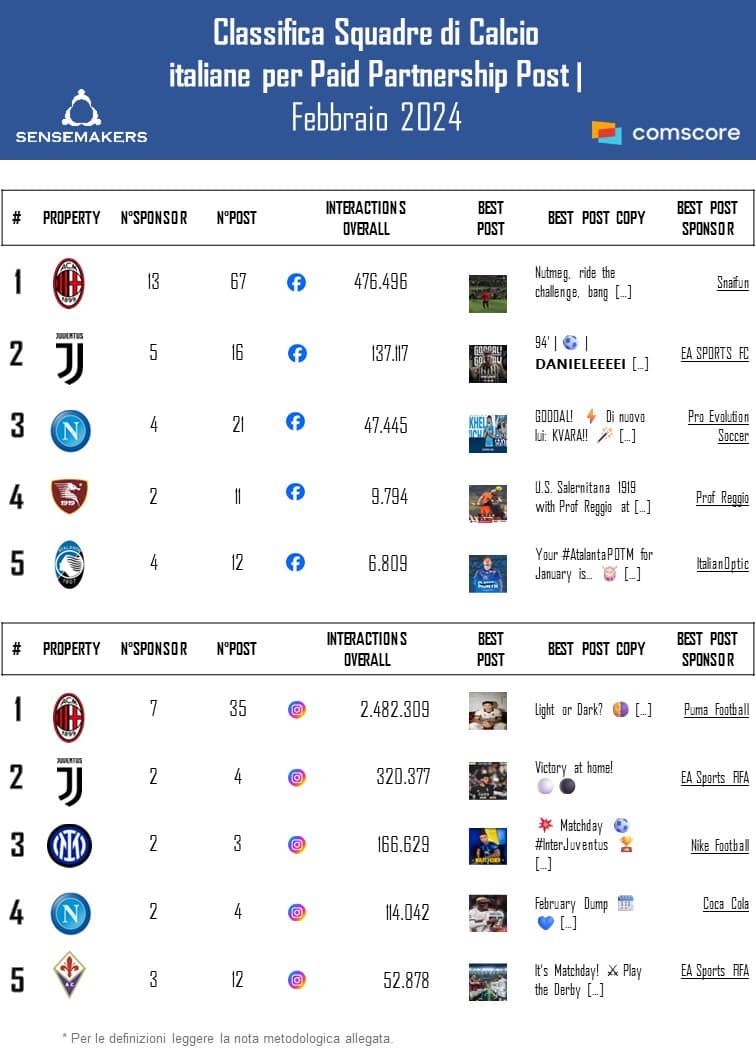
Task: Open Milan's best Facebook post thumbnail
Action: click(x=488, y=293)
